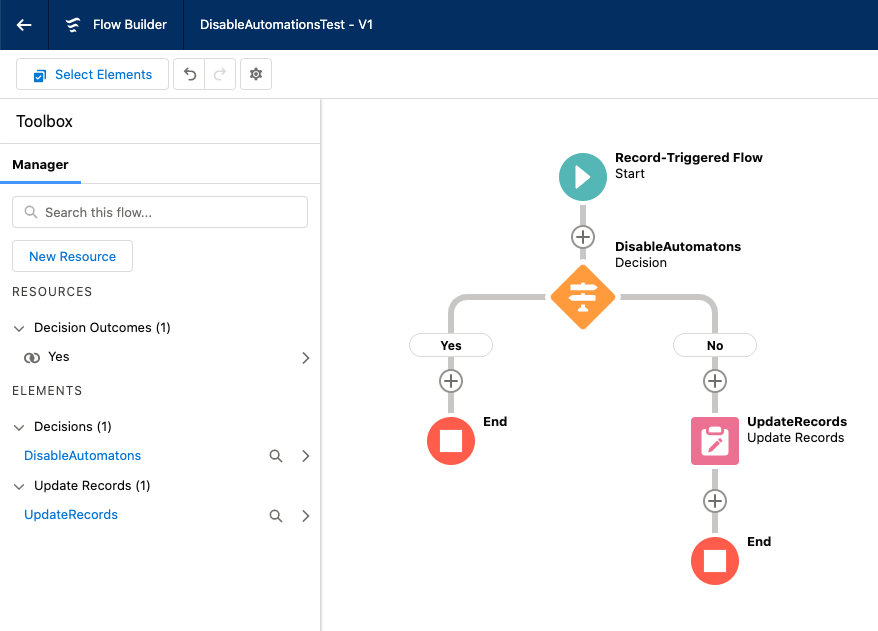Click the undo arrow icon
The image size is (878, 631).
point(190,75)
